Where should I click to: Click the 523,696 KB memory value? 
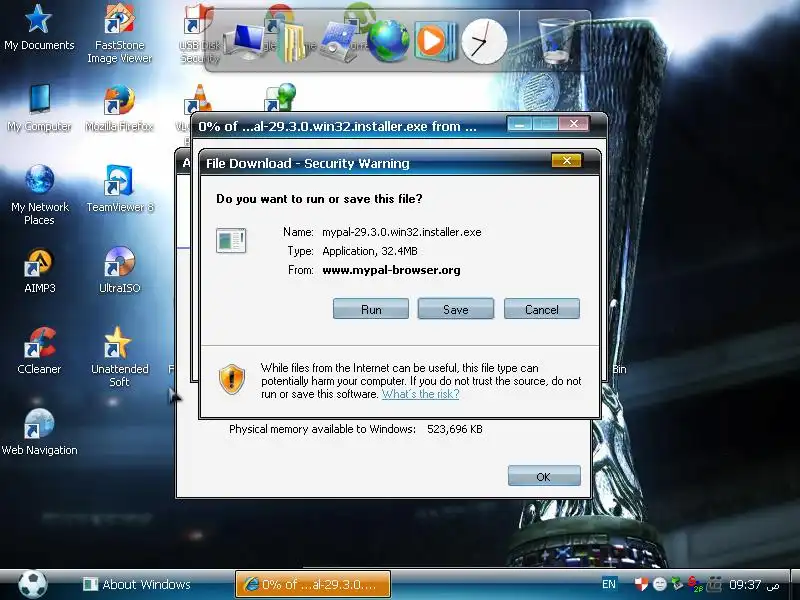coord(455,429)
